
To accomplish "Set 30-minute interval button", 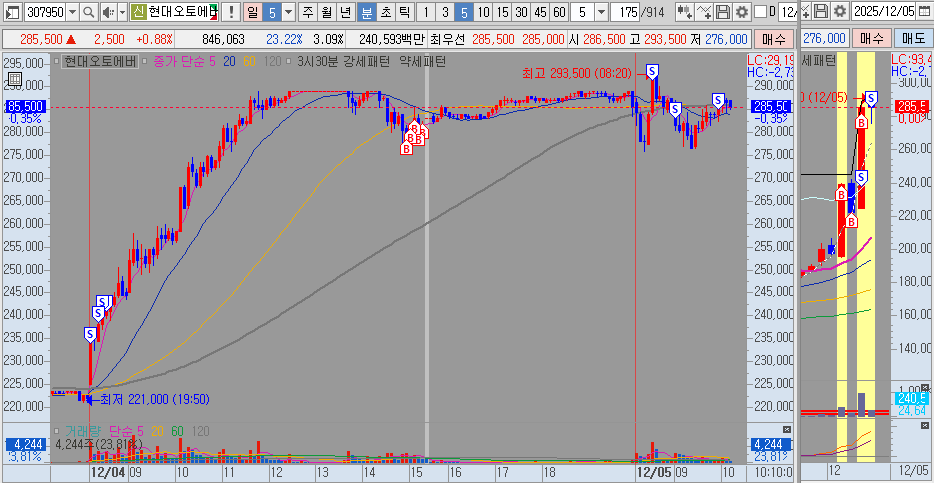I will pyautogui.click(x=521, y=11).
